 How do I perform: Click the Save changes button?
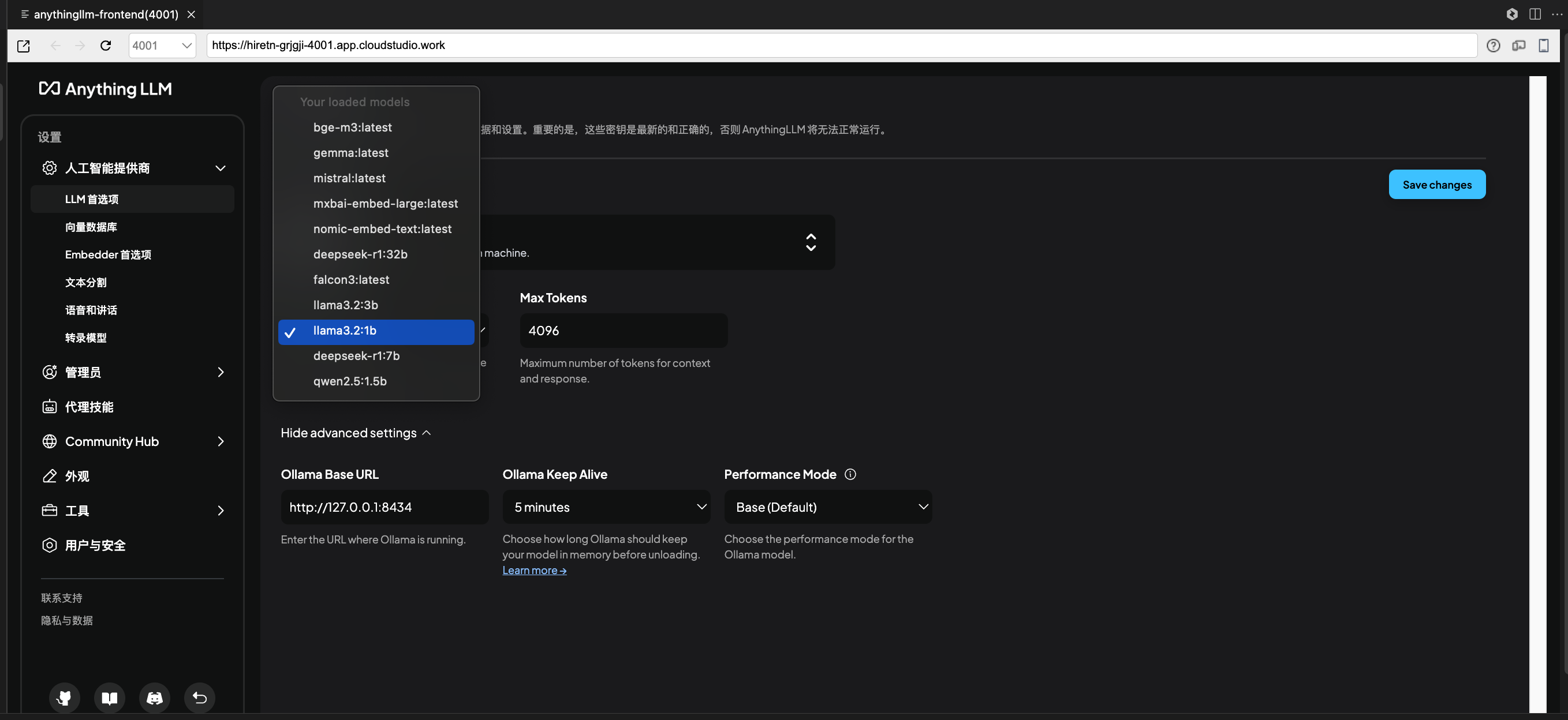1436,185
